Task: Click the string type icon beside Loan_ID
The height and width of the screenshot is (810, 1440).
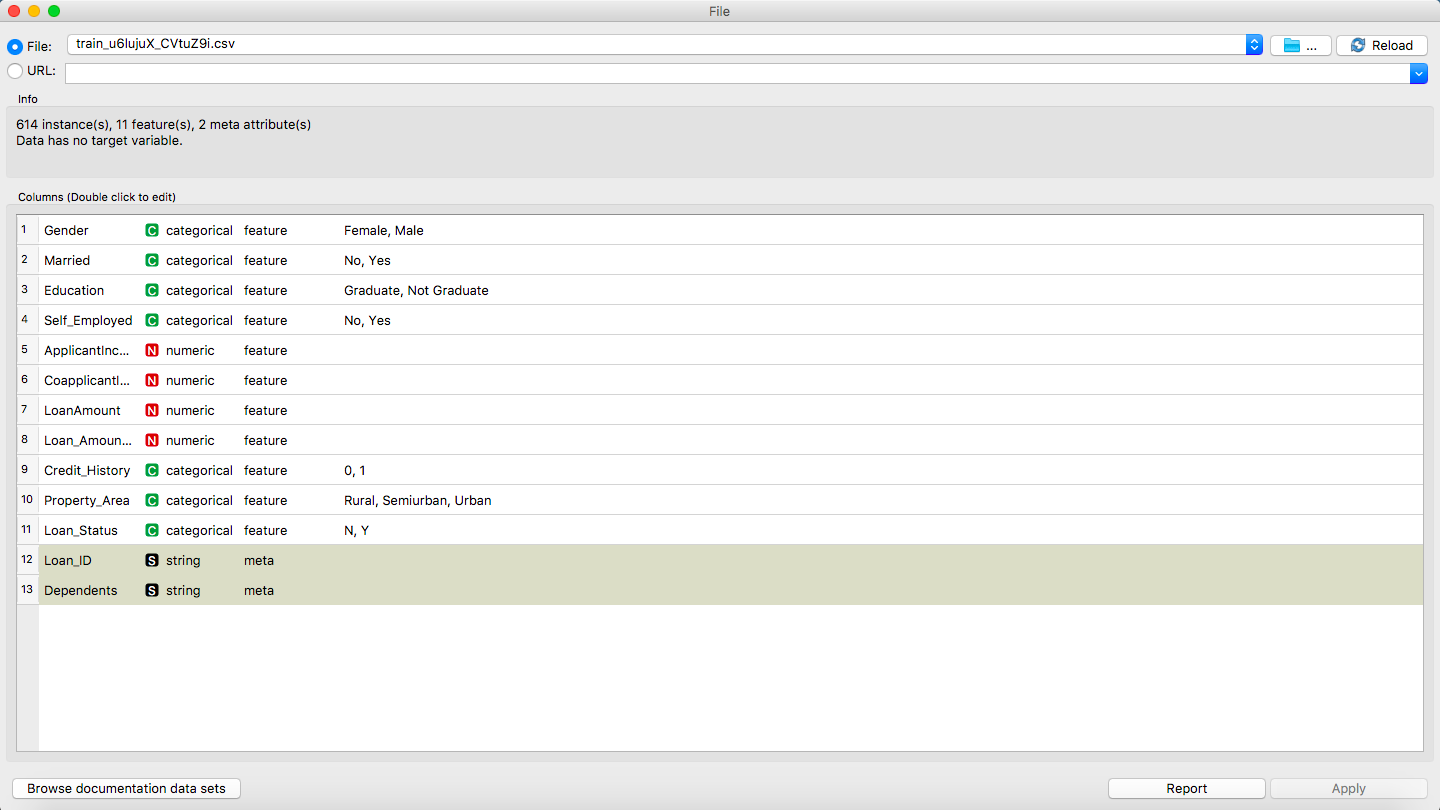Action: point(152,560)
